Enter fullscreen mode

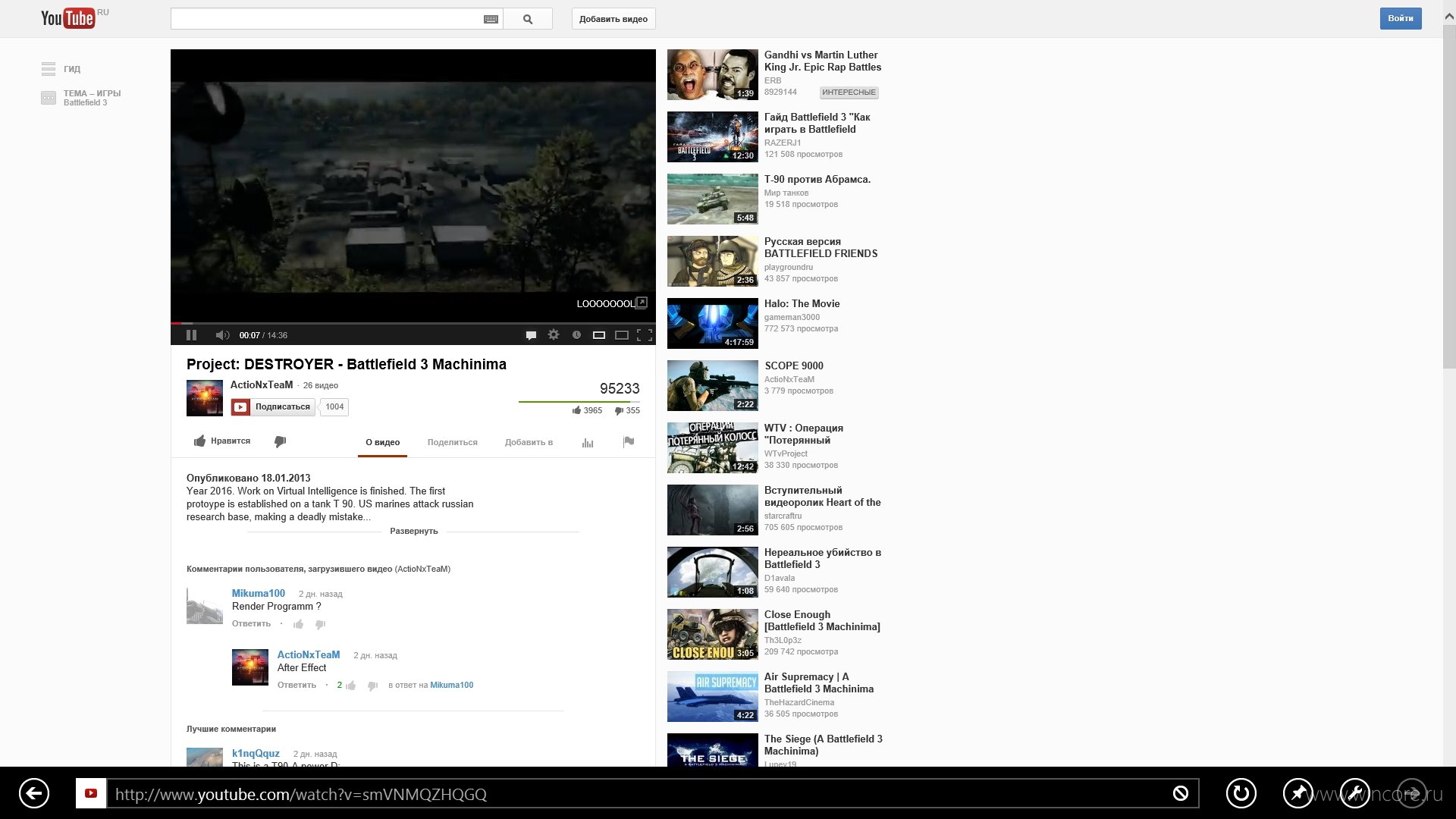pos(645,335)
